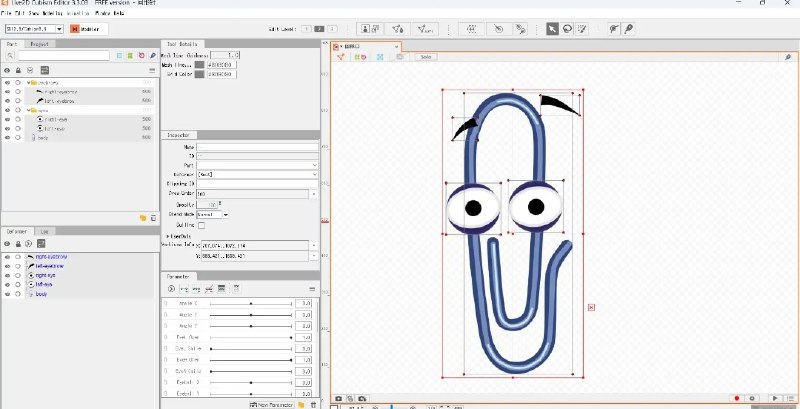Switch to the Log tab
Viewport: 800px width, 409px height.
[x=44, y=232]
